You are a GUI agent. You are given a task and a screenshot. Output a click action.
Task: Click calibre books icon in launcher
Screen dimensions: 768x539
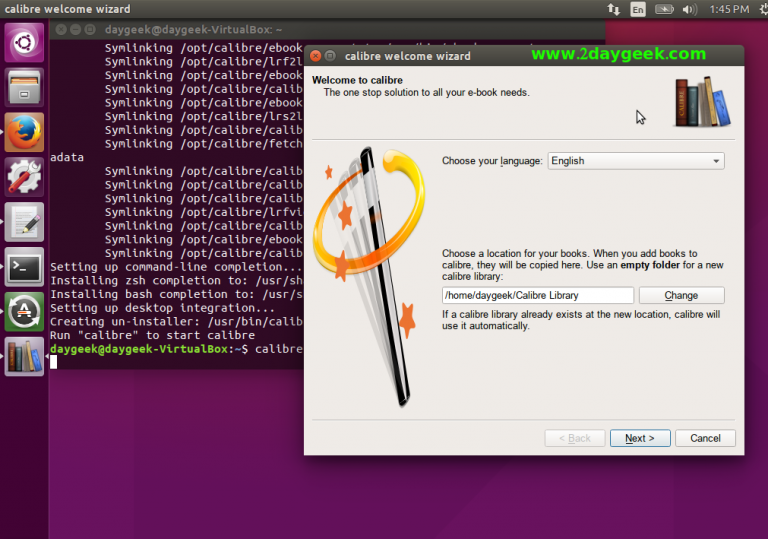click(24, 357)
